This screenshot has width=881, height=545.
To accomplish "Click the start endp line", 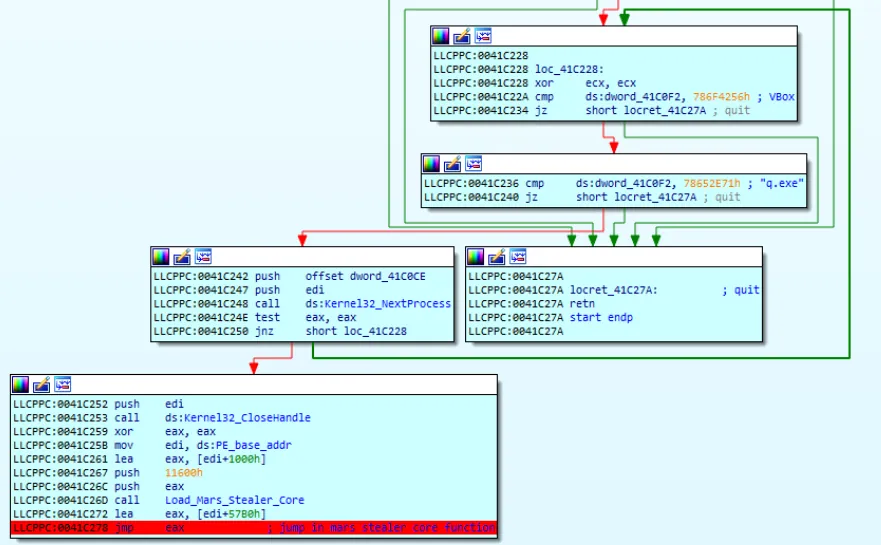I will (601, 317).
